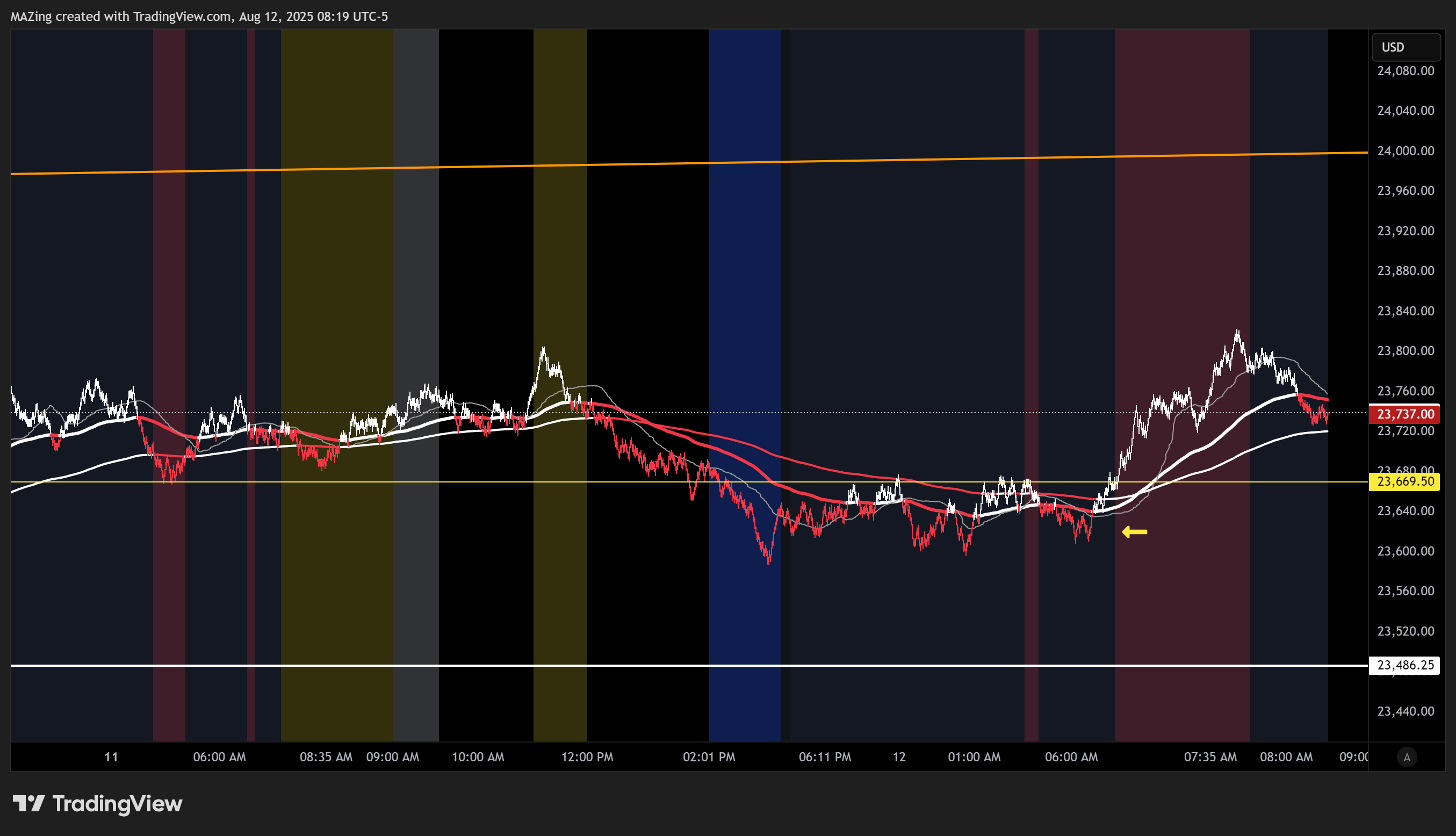Viewport: 1456px width, 836px height.
Task: Click the 02:01 PM time axis label
Action: (709, 758)
